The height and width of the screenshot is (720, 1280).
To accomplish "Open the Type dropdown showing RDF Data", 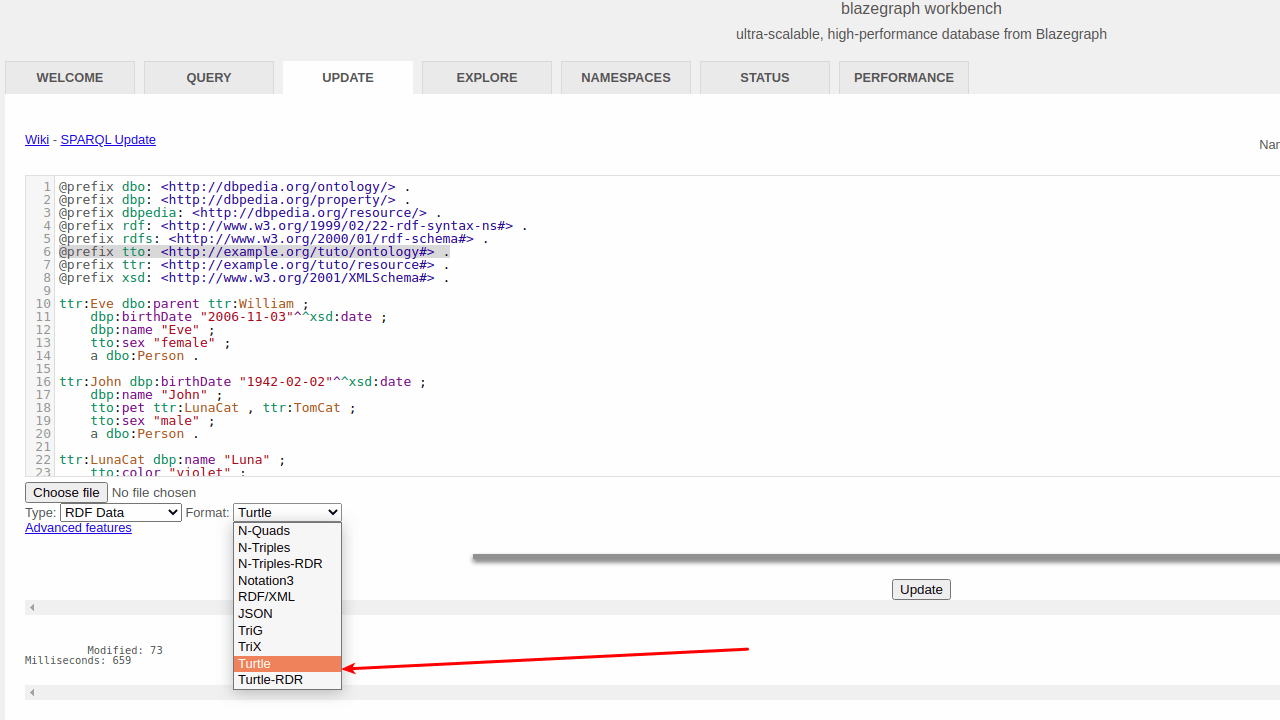I will point(121,512).
